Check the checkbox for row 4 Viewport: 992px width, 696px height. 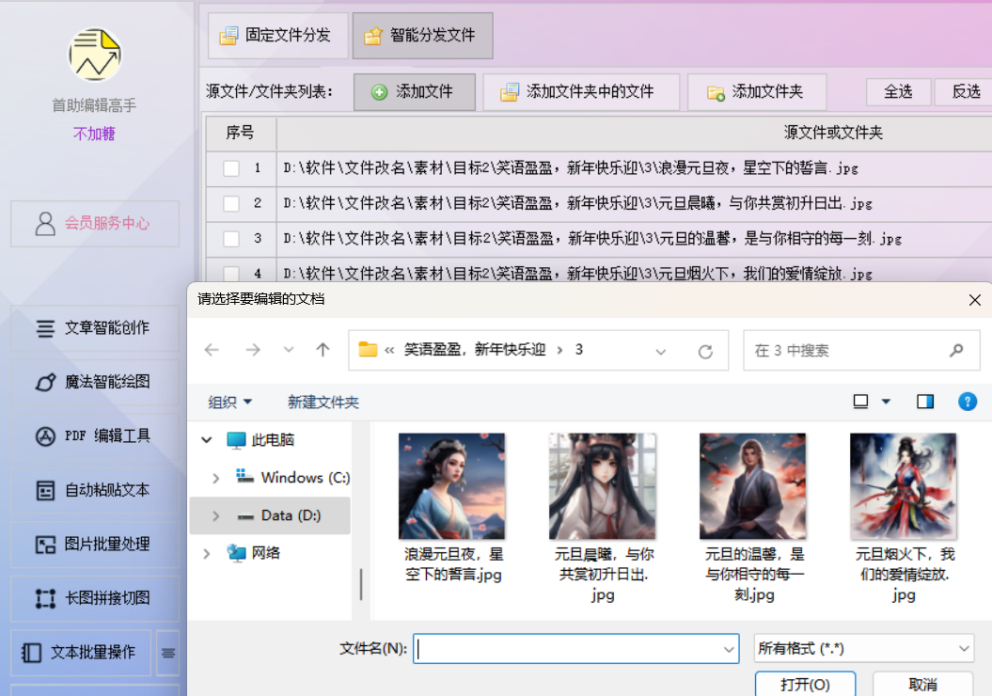(232, 273)
